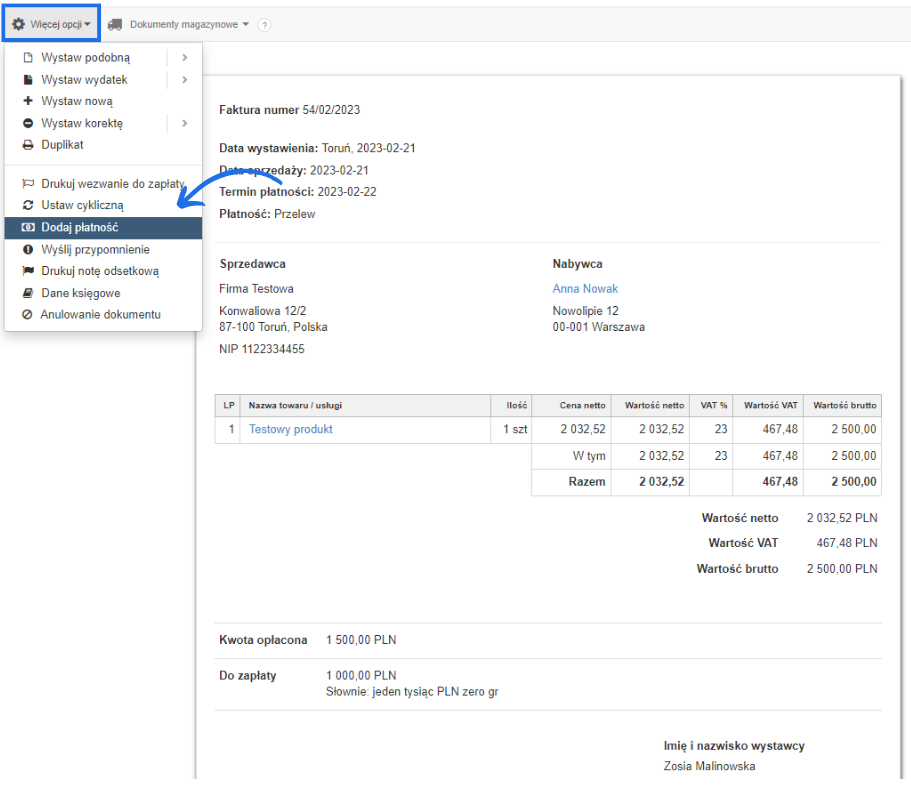Viewport: 911px width, 788px height.
Task: Open the Testowy produkt link
Action: (290, 429)
